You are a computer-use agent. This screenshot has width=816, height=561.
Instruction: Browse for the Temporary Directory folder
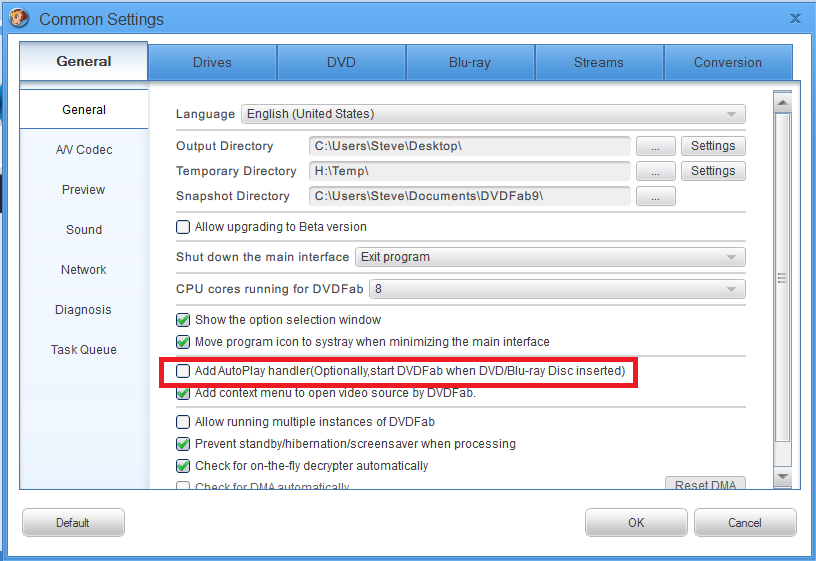pos(656,171)
